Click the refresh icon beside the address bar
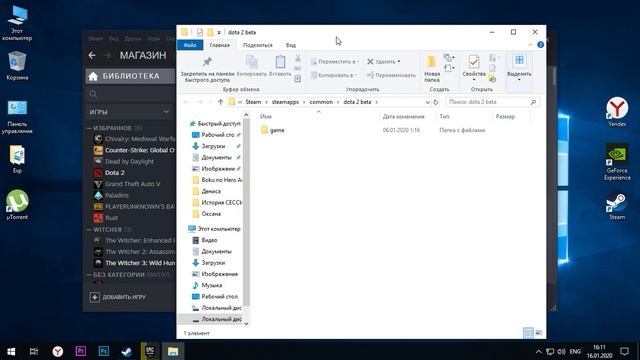640x360 pixels. 436,102
